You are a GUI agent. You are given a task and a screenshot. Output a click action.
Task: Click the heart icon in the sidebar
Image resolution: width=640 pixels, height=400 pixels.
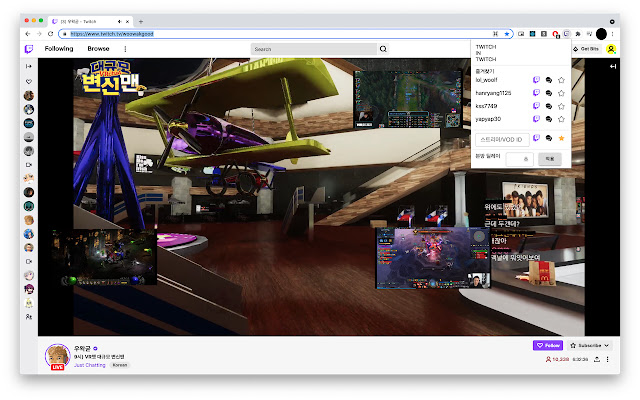coord(29,82)
